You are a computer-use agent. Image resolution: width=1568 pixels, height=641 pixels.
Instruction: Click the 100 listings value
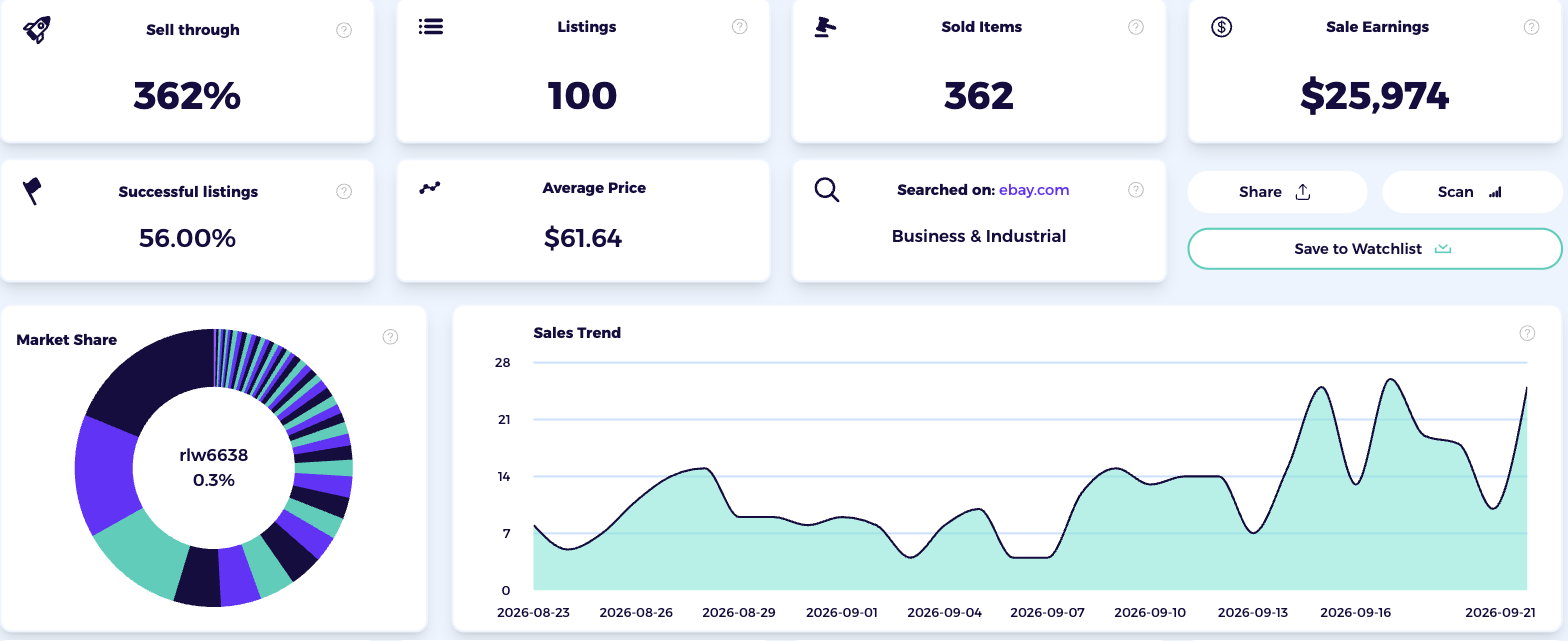click(583, 96)
